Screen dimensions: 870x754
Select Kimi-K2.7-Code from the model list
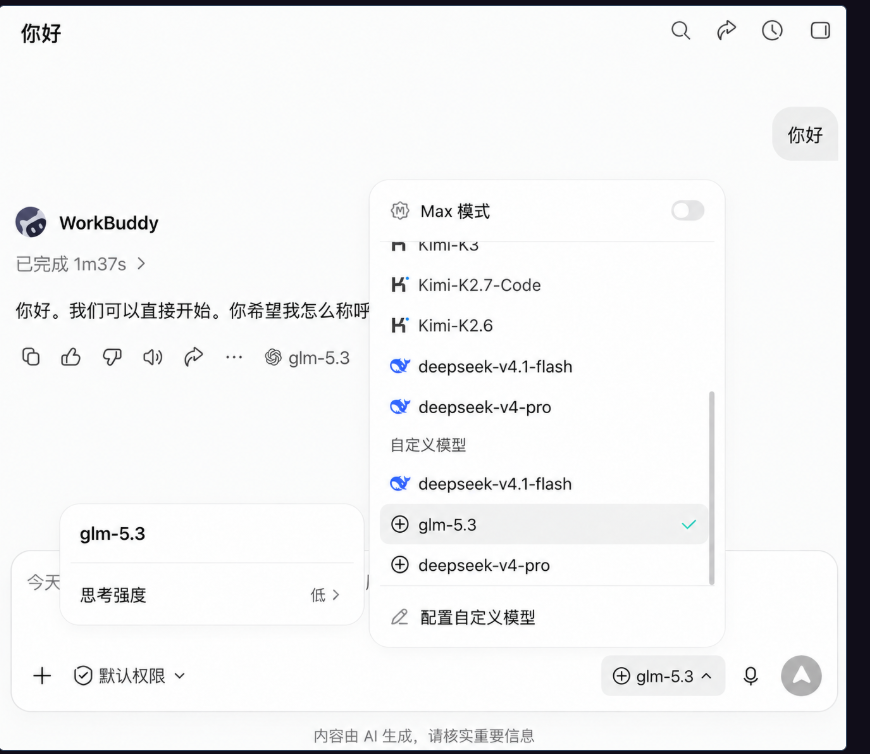coord(544,285)
